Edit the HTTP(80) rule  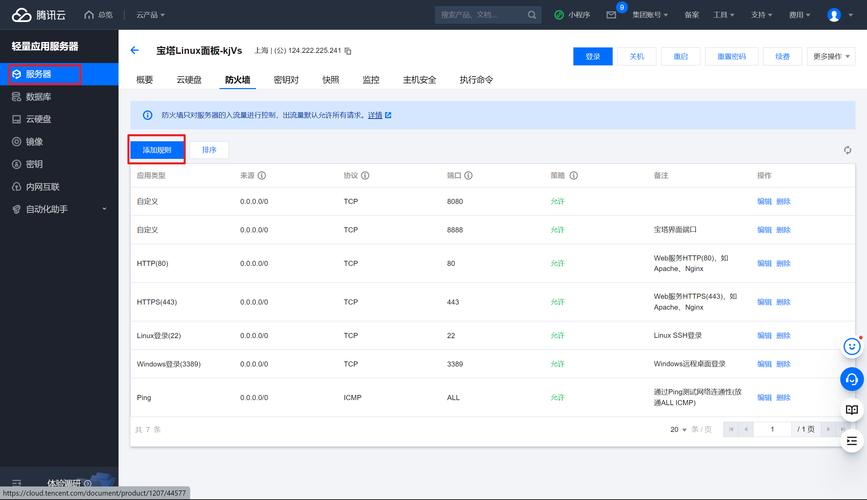click(764, 263)
